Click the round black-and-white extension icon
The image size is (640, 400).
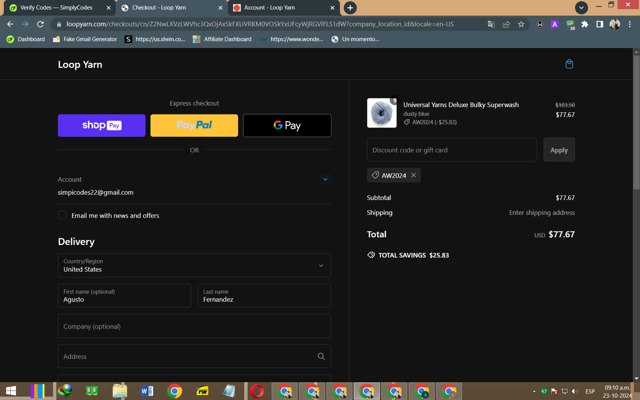tap(540, 24)
